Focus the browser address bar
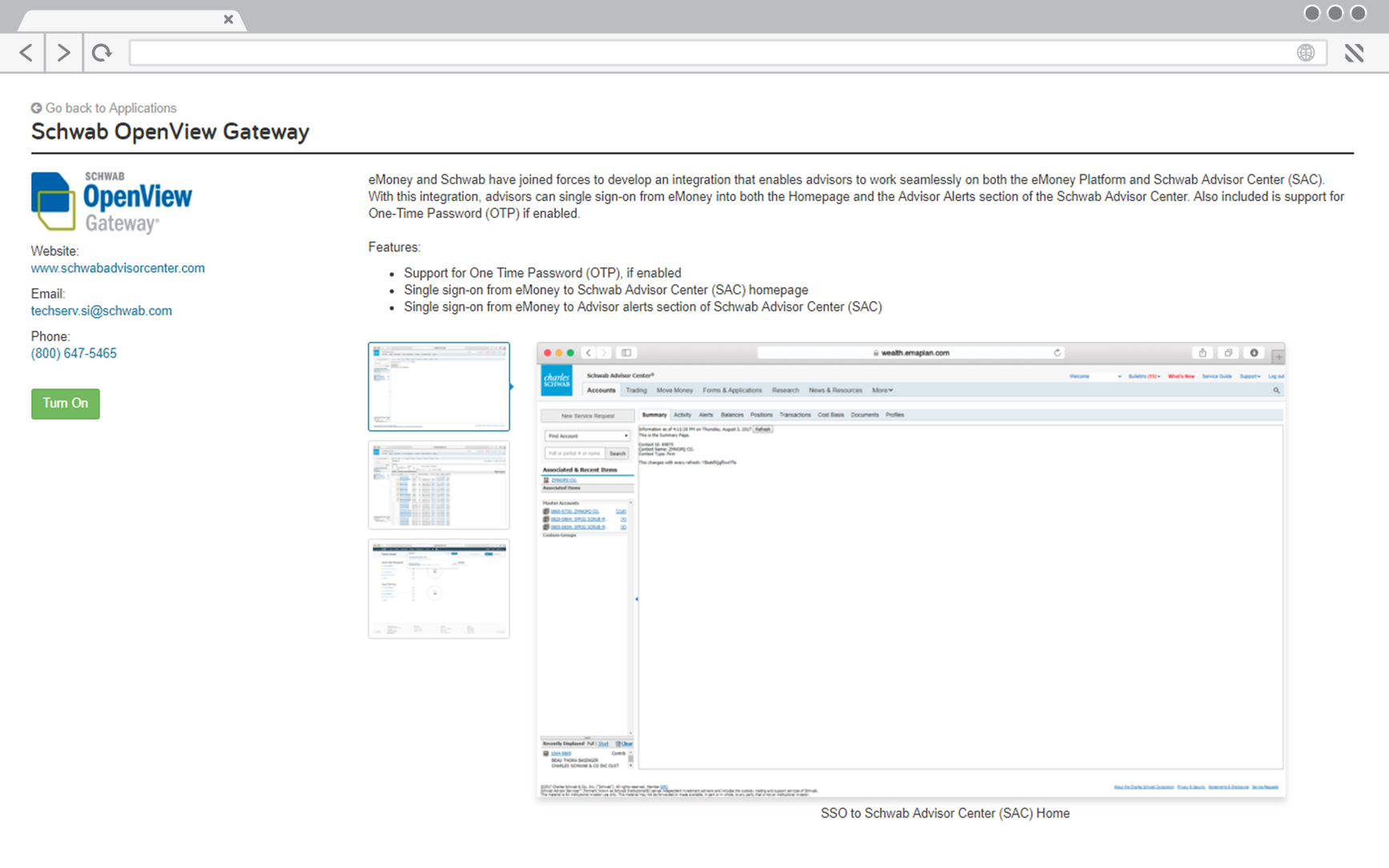Viewport: 1389px width, 868px height. pos(727,53)
